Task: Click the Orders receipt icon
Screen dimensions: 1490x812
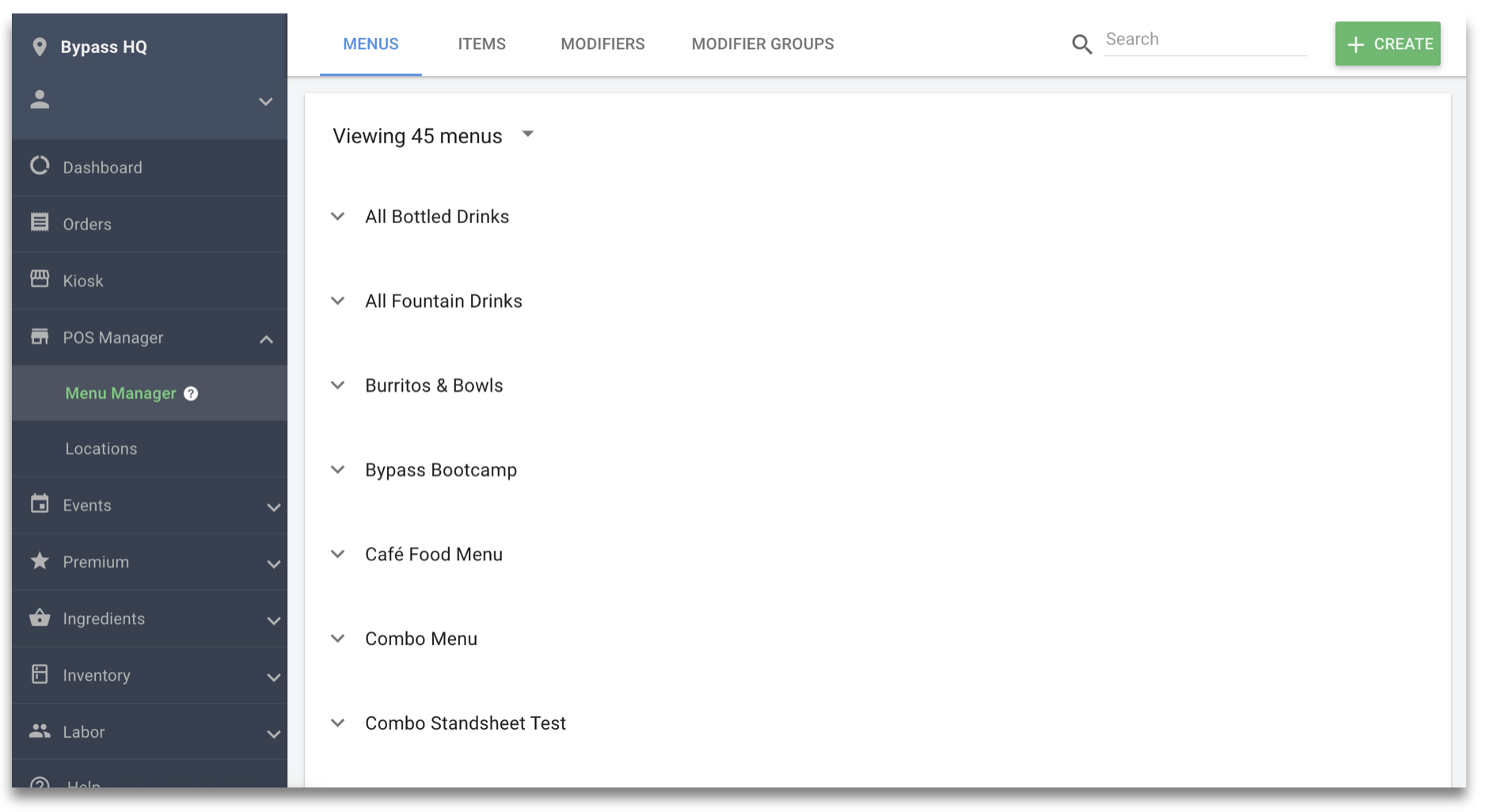Action: click(40, 222)
